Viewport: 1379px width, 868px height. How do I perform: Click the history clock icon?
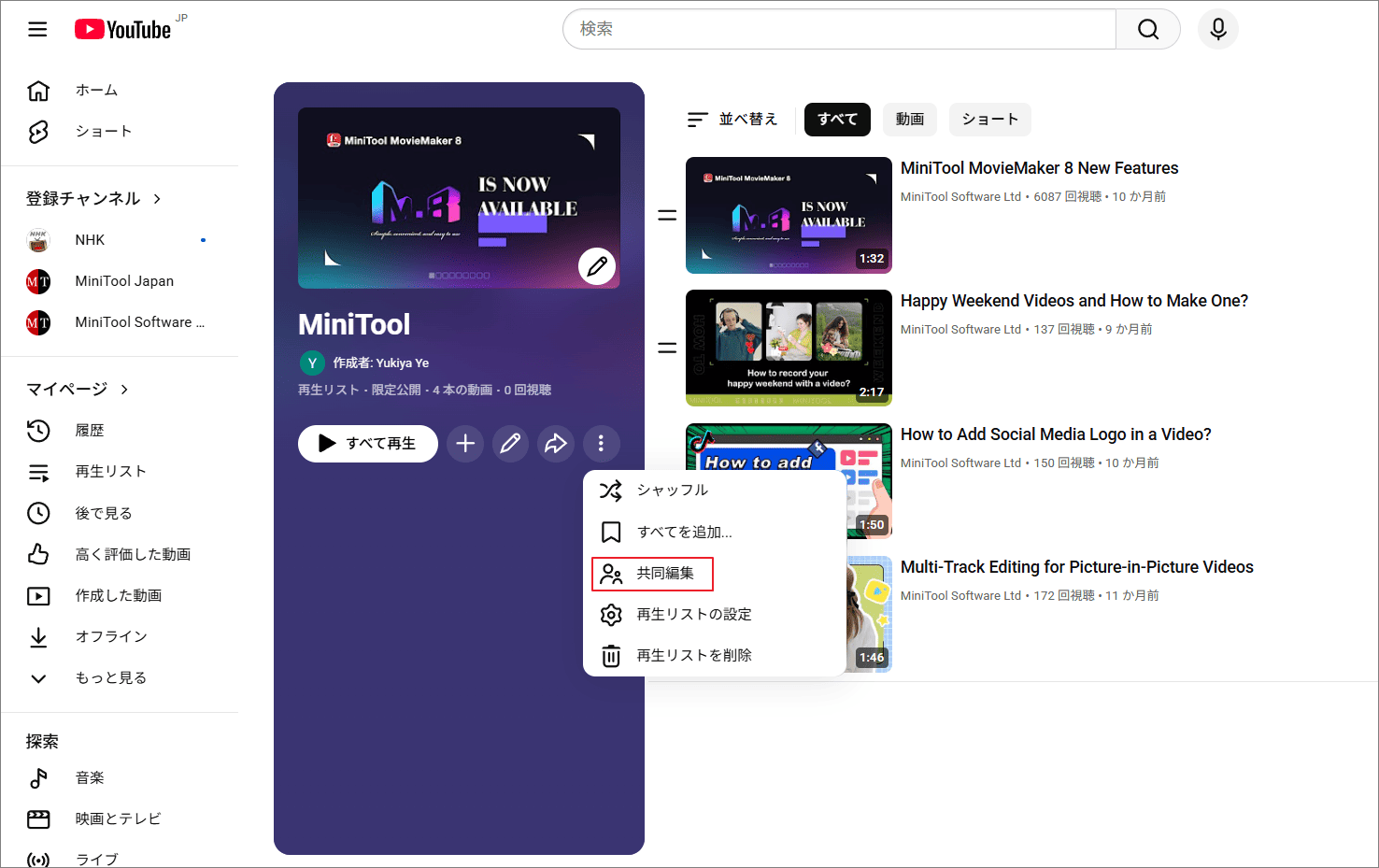pyautogui.click(x=38, y=431)
